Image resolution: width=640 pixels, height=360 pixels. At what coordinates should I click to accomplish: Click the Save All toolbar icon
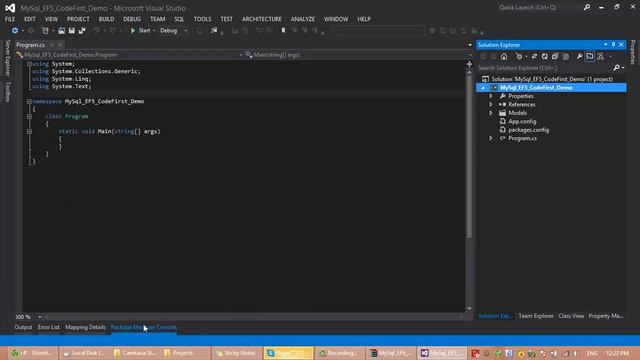click(82, 31)
